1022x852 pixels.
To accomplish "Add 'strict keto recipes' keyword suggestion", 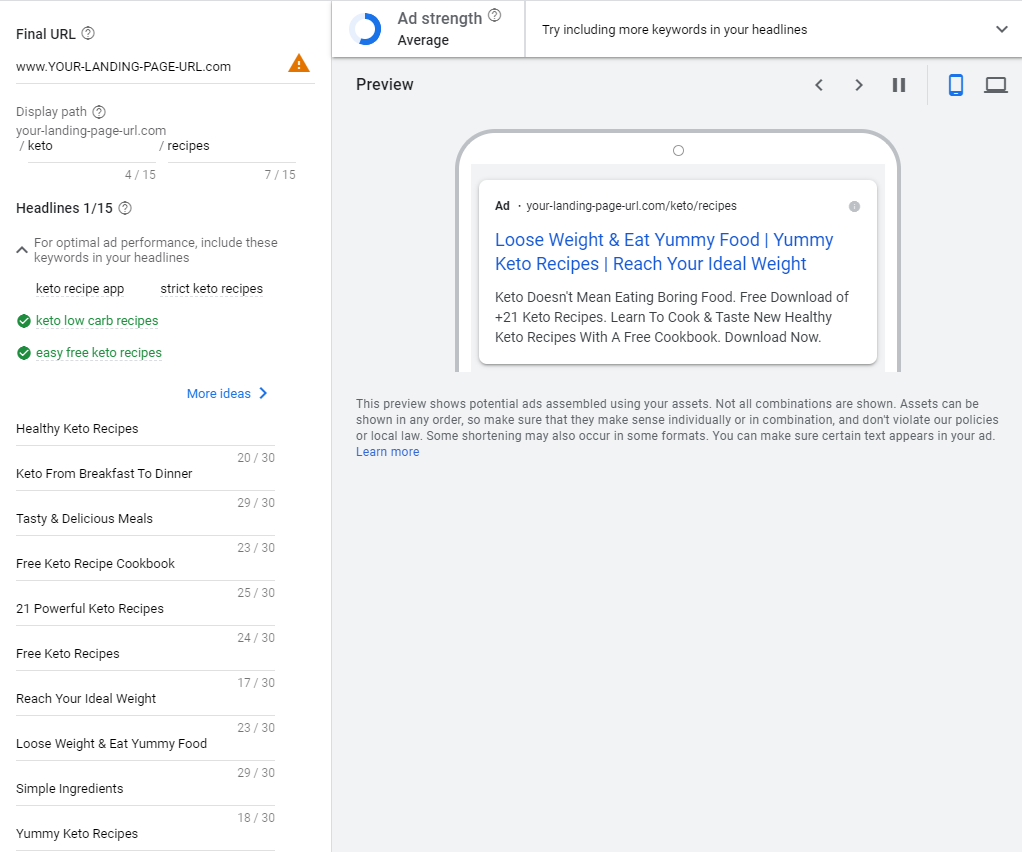I will pyautogui.click(x=211, y=289).
